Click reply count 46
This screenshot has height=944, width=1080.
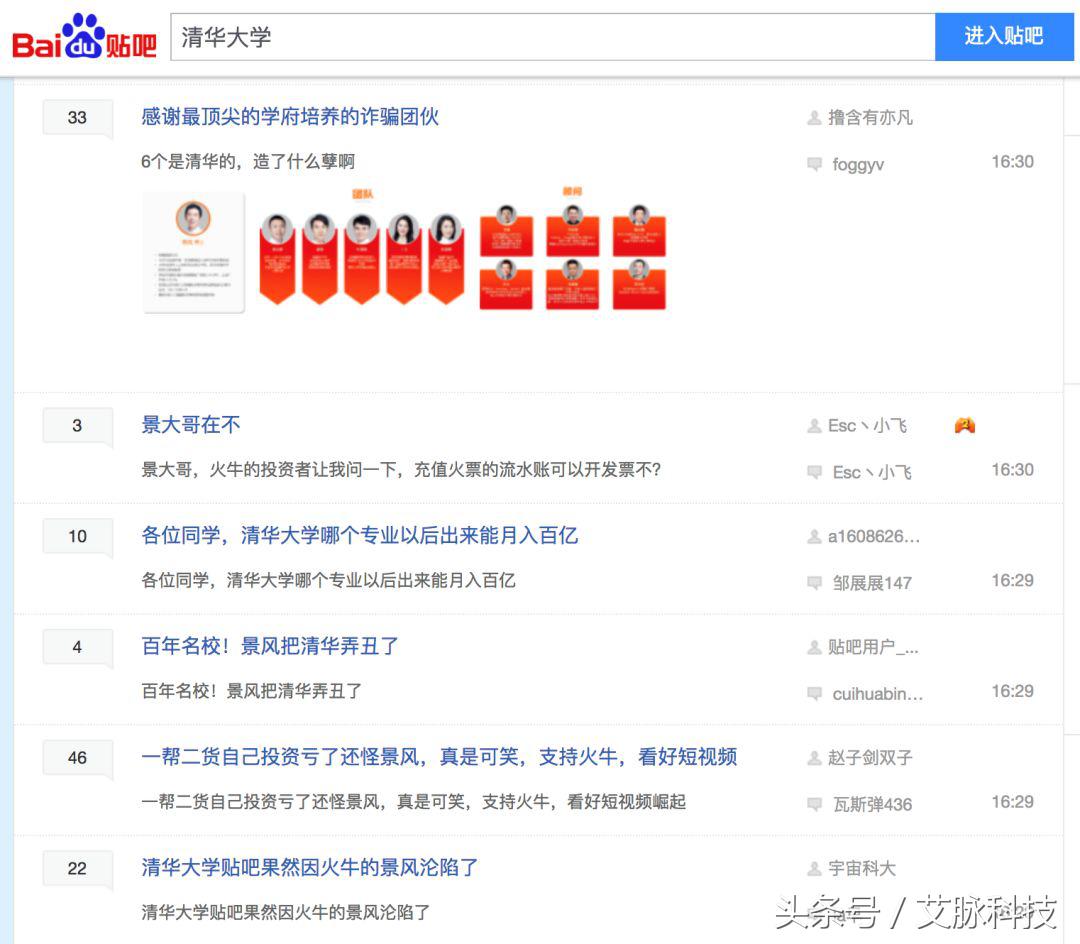coord(77,758)
